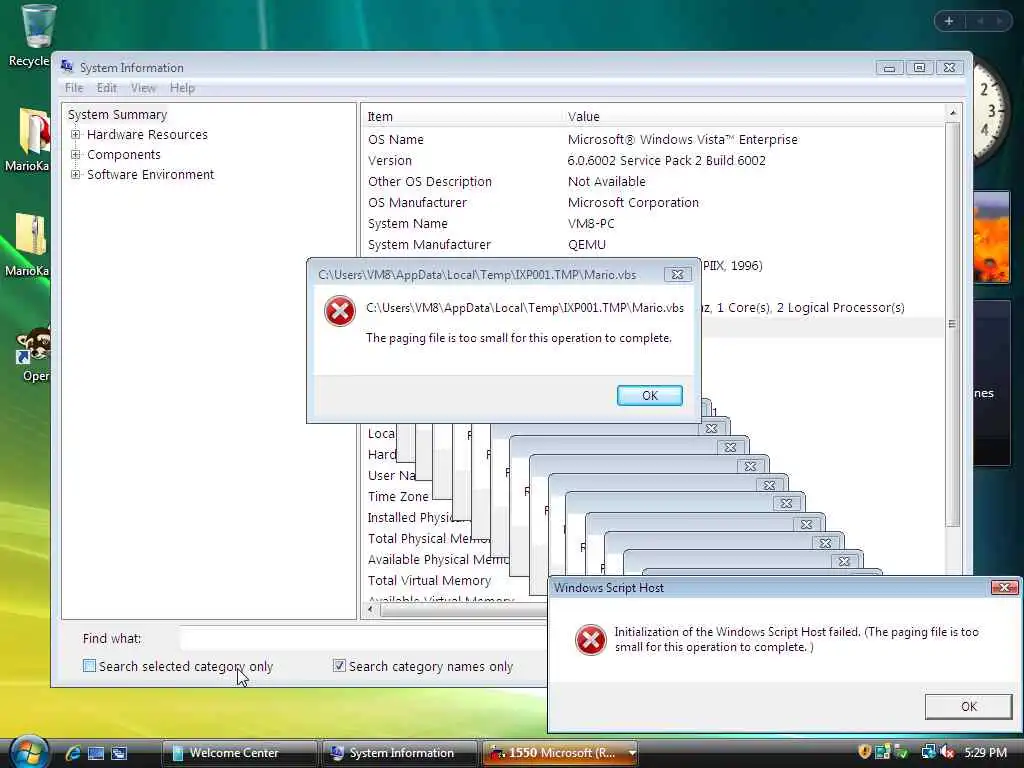Select System Summary in the tree
1024x768 pixels.
[118, 114]
